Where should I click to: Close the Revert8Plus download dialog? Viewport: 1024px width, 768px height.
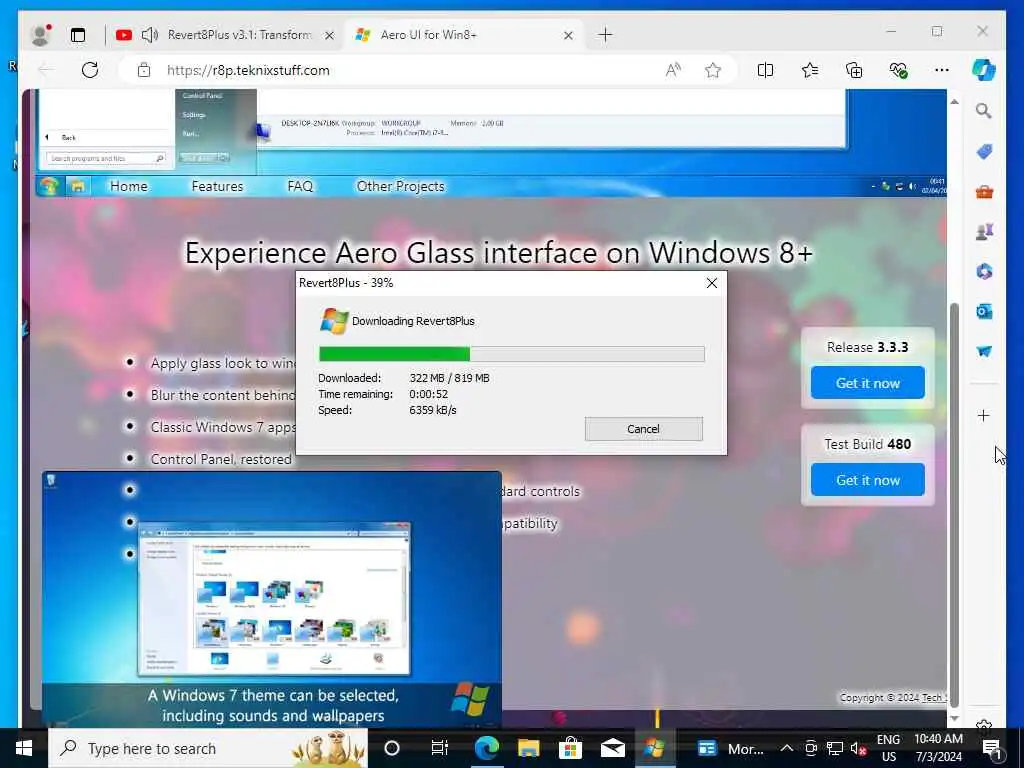point(712,283)
